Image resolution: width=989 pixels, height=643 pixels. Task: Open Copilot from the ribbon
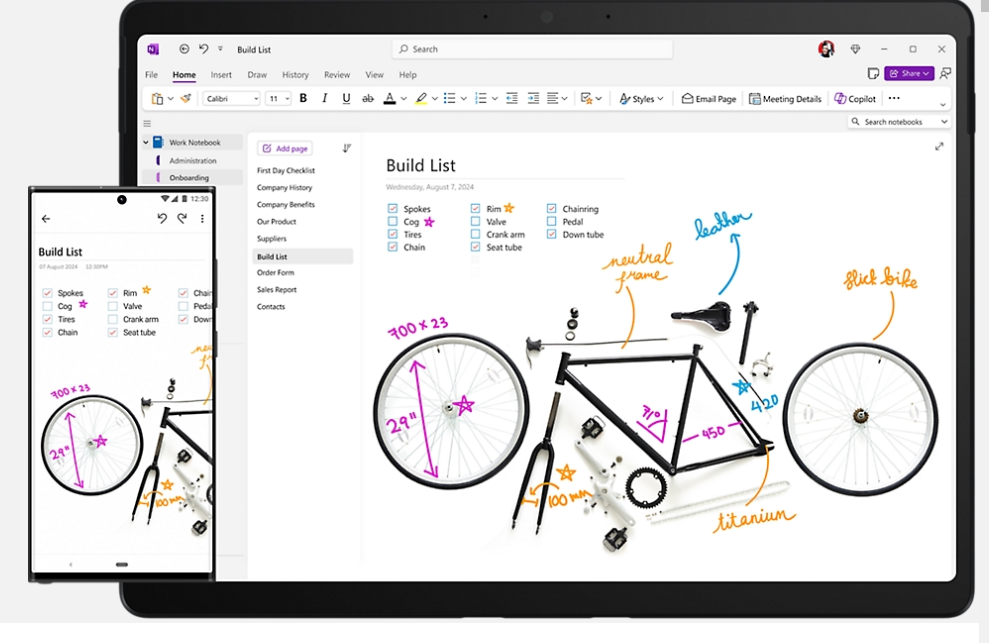pos(855,98)
